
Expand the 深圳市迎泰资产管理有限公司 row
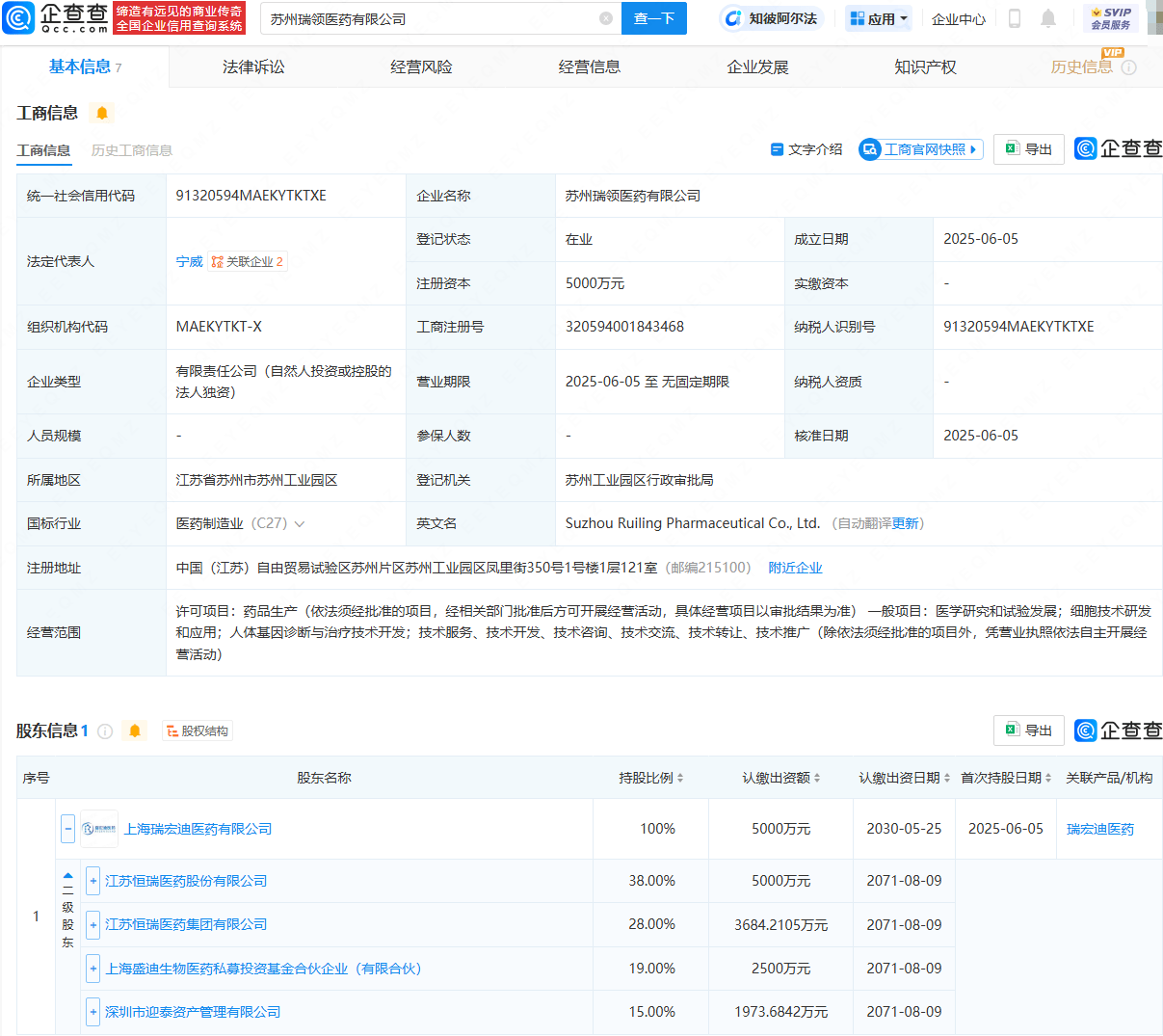pyautogui.click(x=93, y=1012)
